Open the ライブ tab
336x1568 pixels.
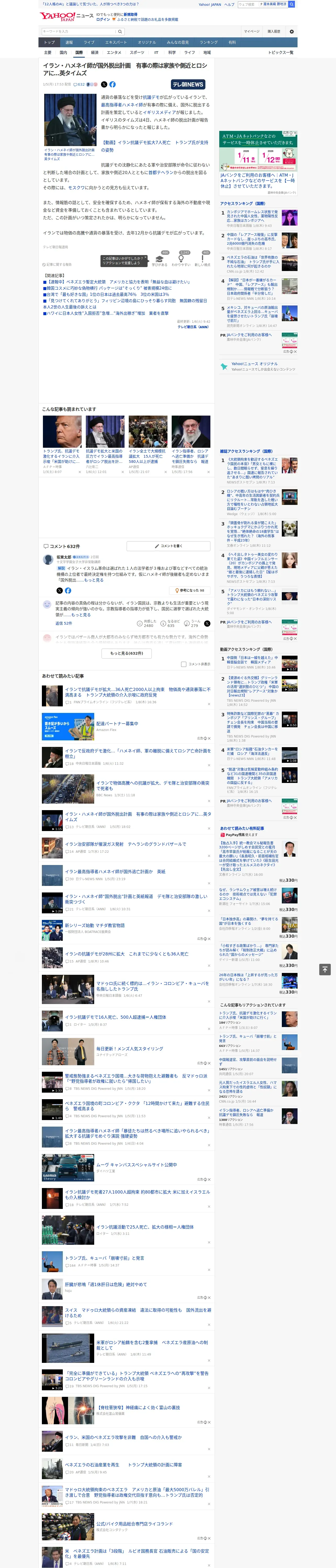point(89,43)
